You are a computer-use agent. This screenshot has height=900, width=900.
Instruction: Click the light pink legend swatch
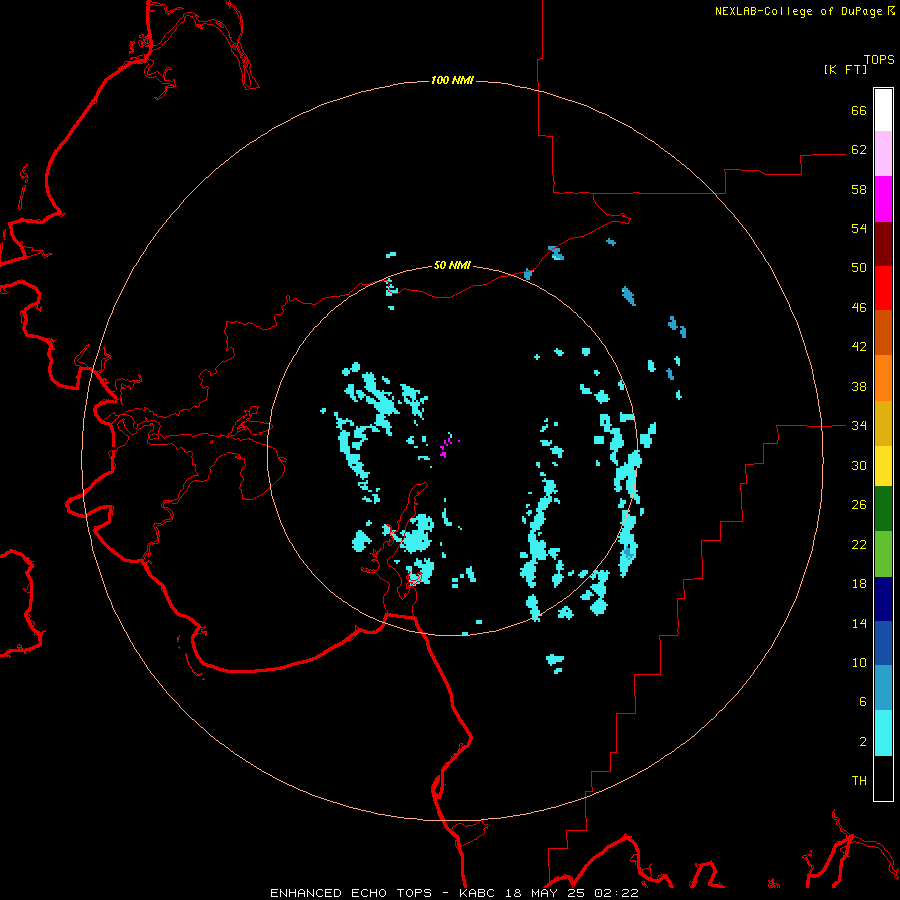(x=883, y=154)
